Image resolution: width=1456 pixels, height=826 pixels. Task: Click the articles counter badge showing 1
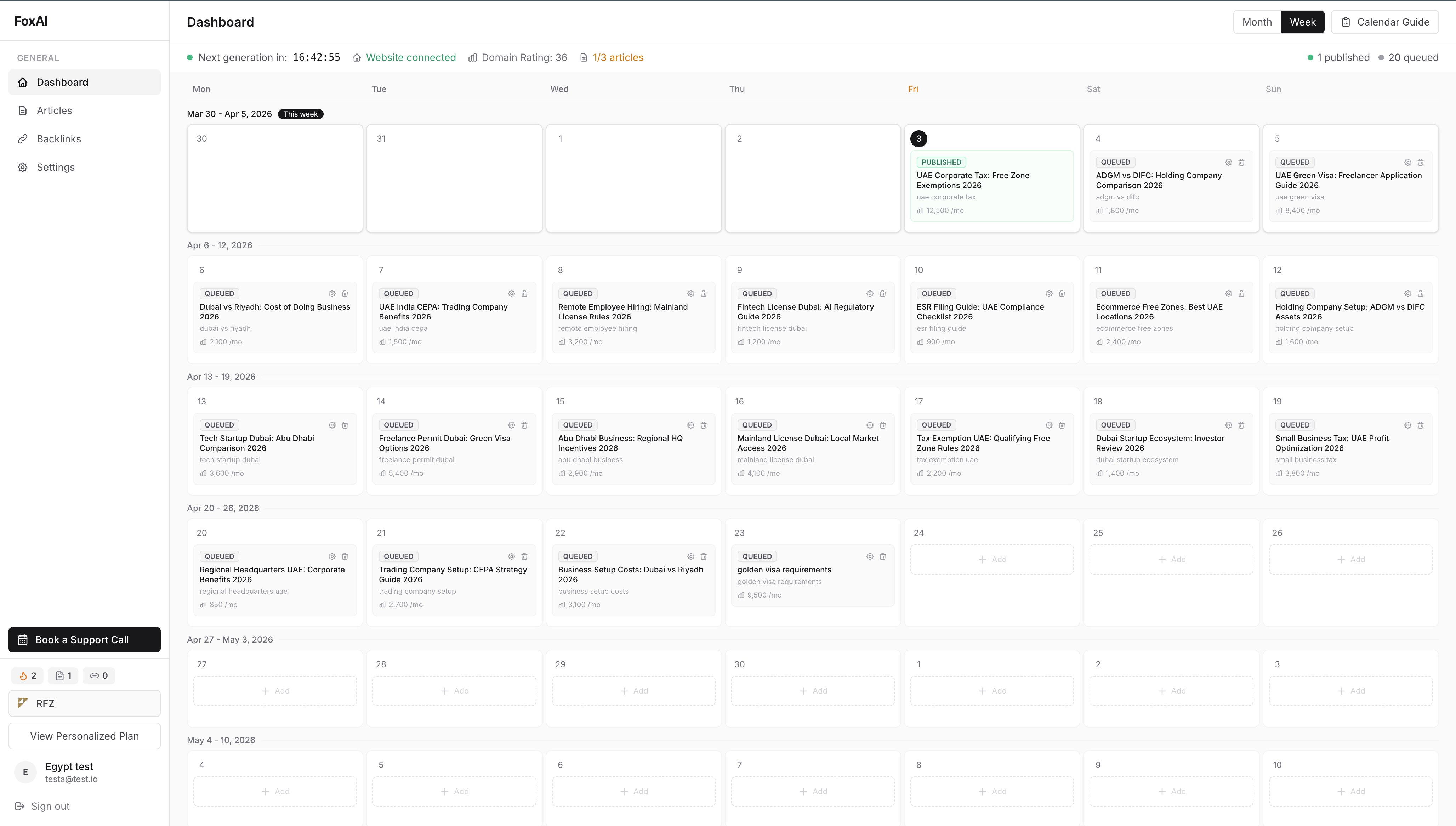click(x=63, y=676)
